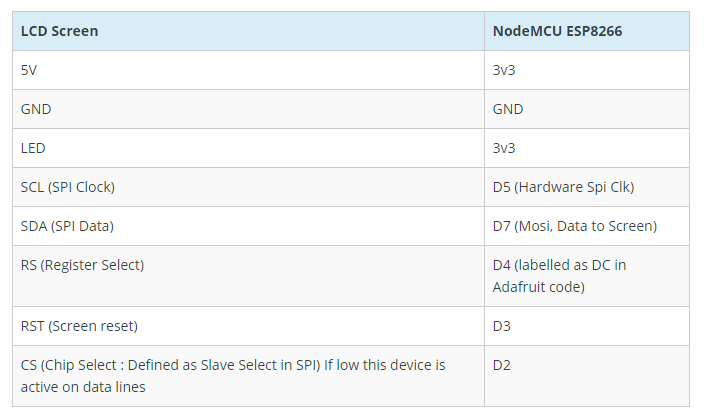Click the 'active on data lines' text
Image resolution: width=704 pixels, height=419 pixels.
83,387
